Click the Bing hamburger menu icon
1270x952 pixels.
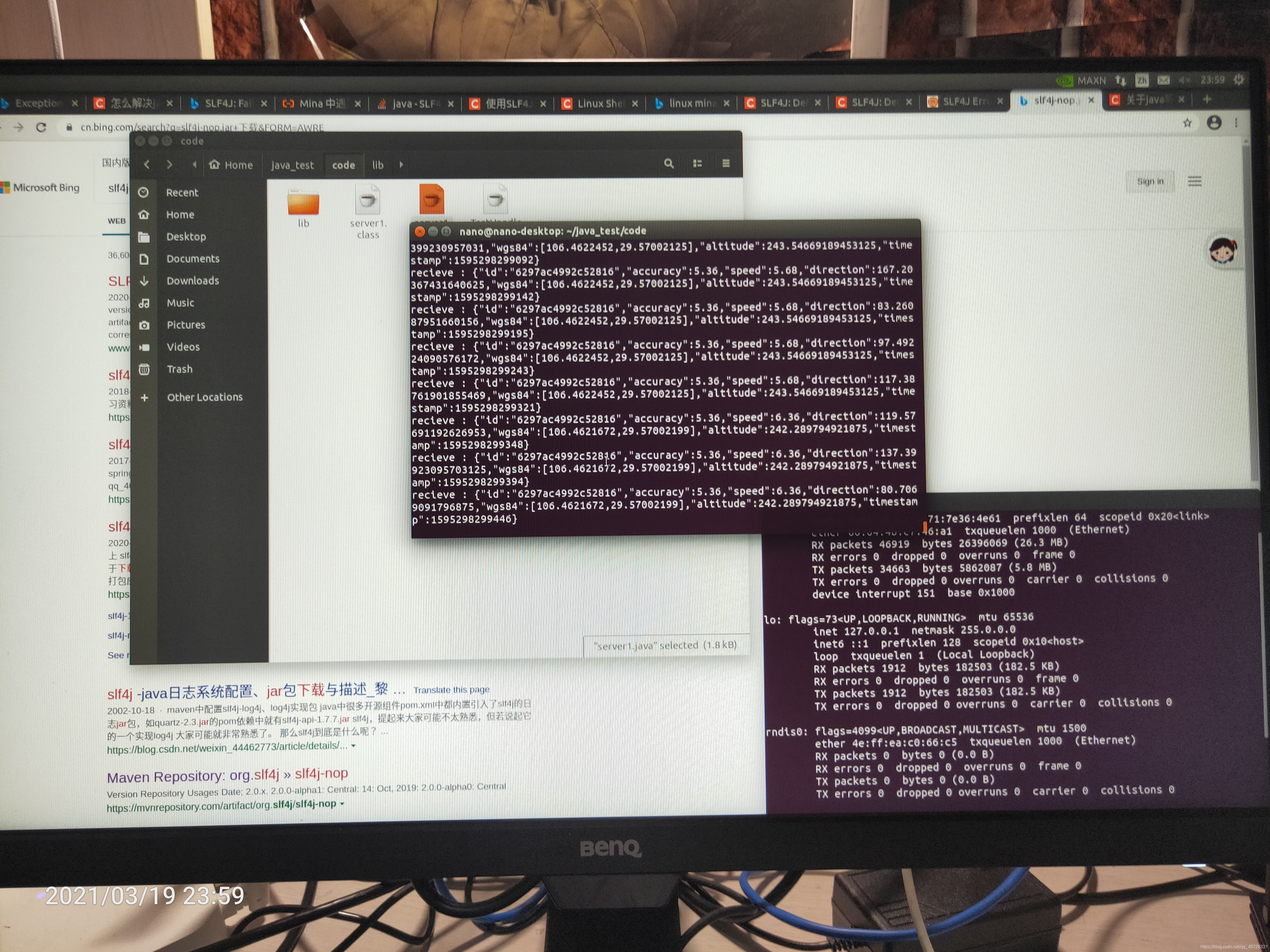pos(1195,181)
